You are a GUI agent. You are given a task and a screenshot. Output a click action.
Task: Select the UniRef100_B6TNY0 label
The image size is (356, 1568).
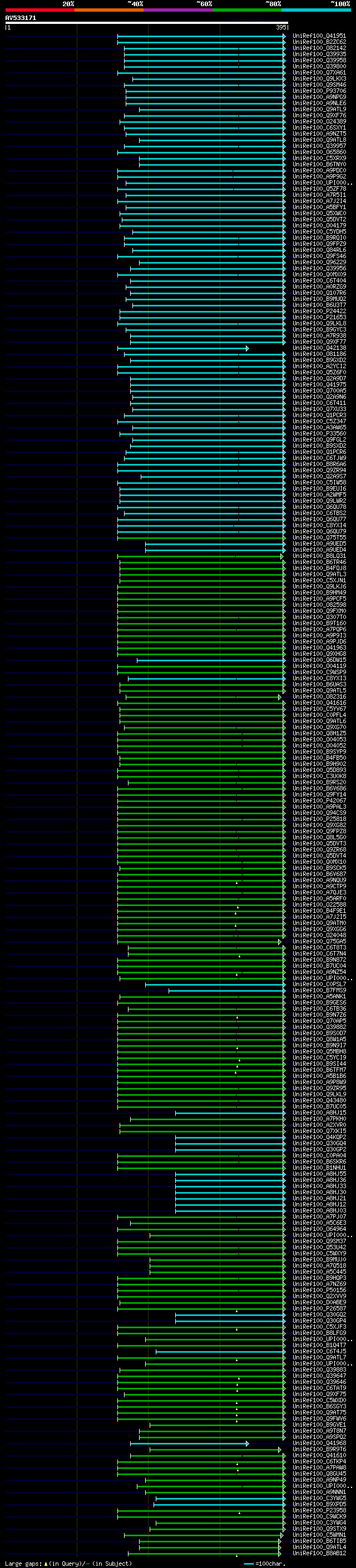point(319,164)
